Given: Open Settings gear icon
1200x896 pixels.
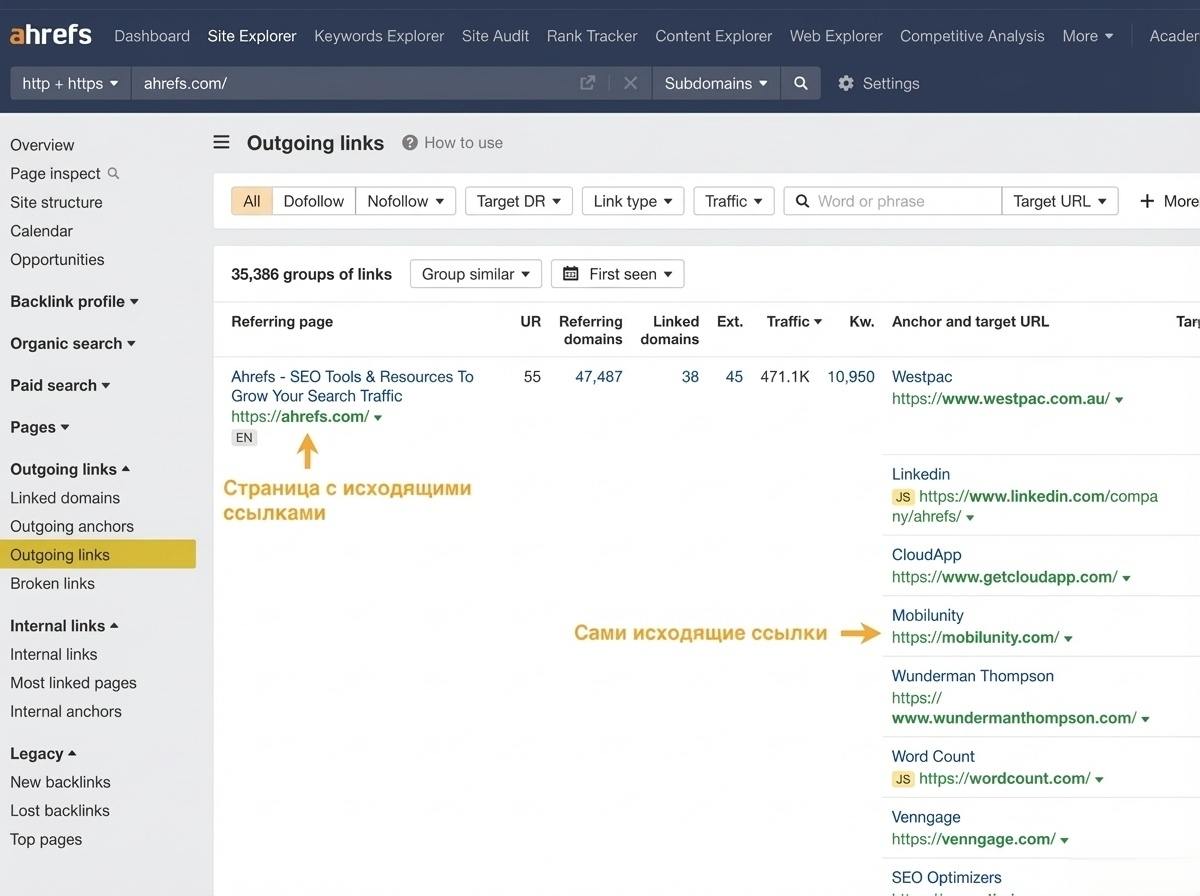Looking at the screenshot, I should (846, 84).
